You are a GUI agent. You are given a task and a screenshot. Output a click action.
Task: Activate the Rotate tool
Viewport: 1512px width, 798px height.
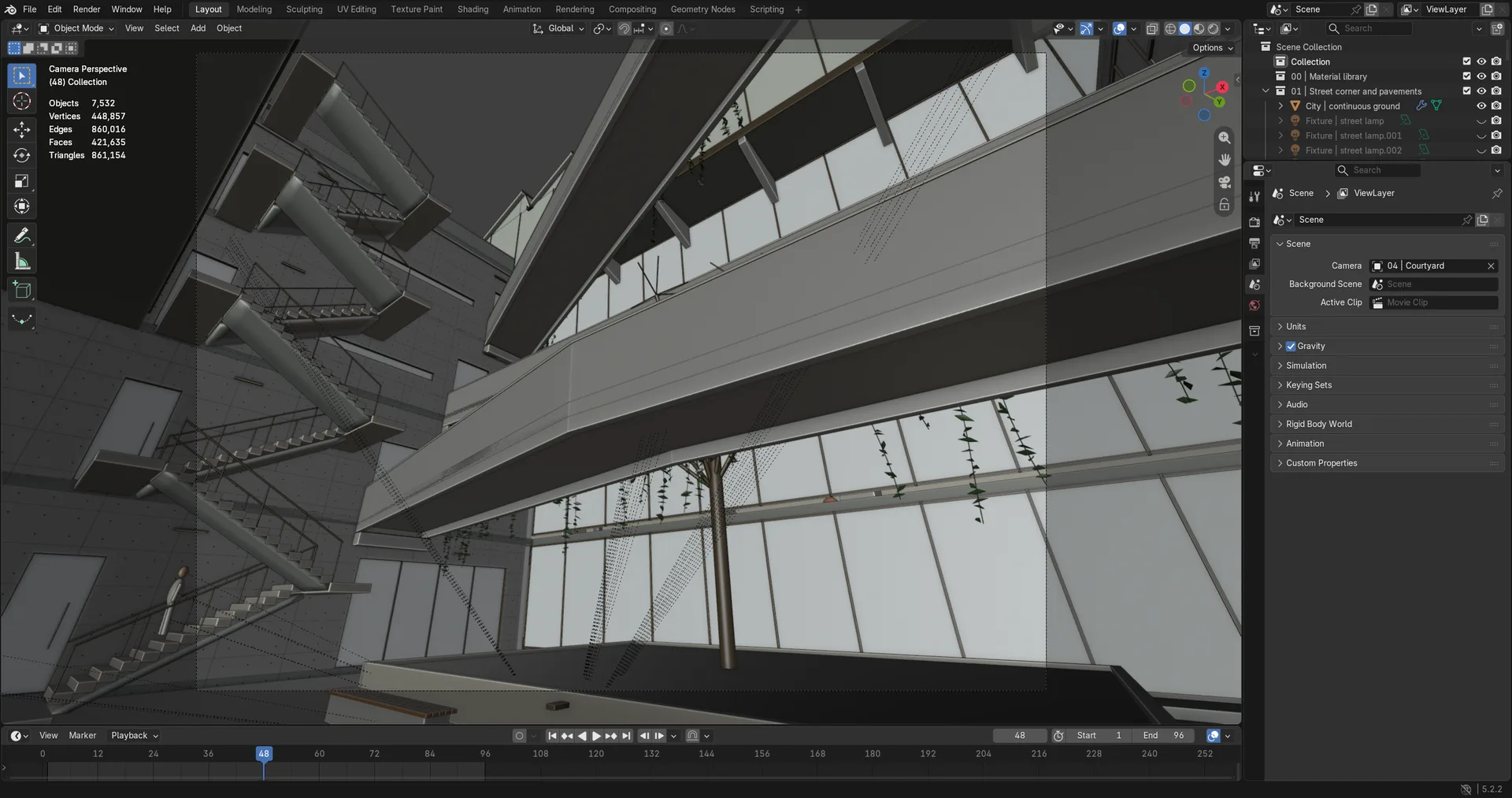(x=22, y=155)
